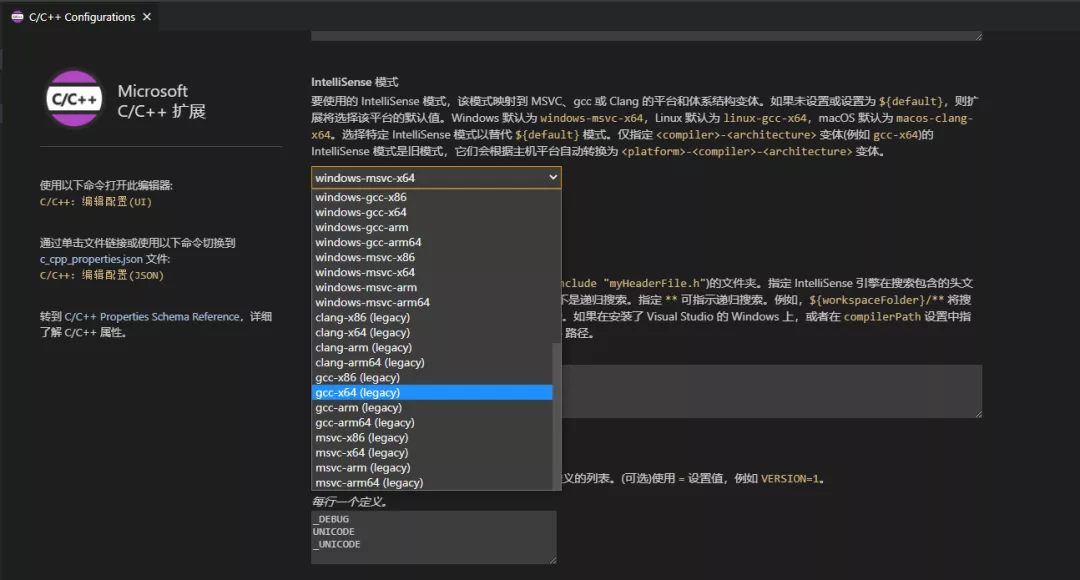This screenshot has width=1080, height=580.
Task: Select windows-gcc-x64 option
Action: [432, 212]
